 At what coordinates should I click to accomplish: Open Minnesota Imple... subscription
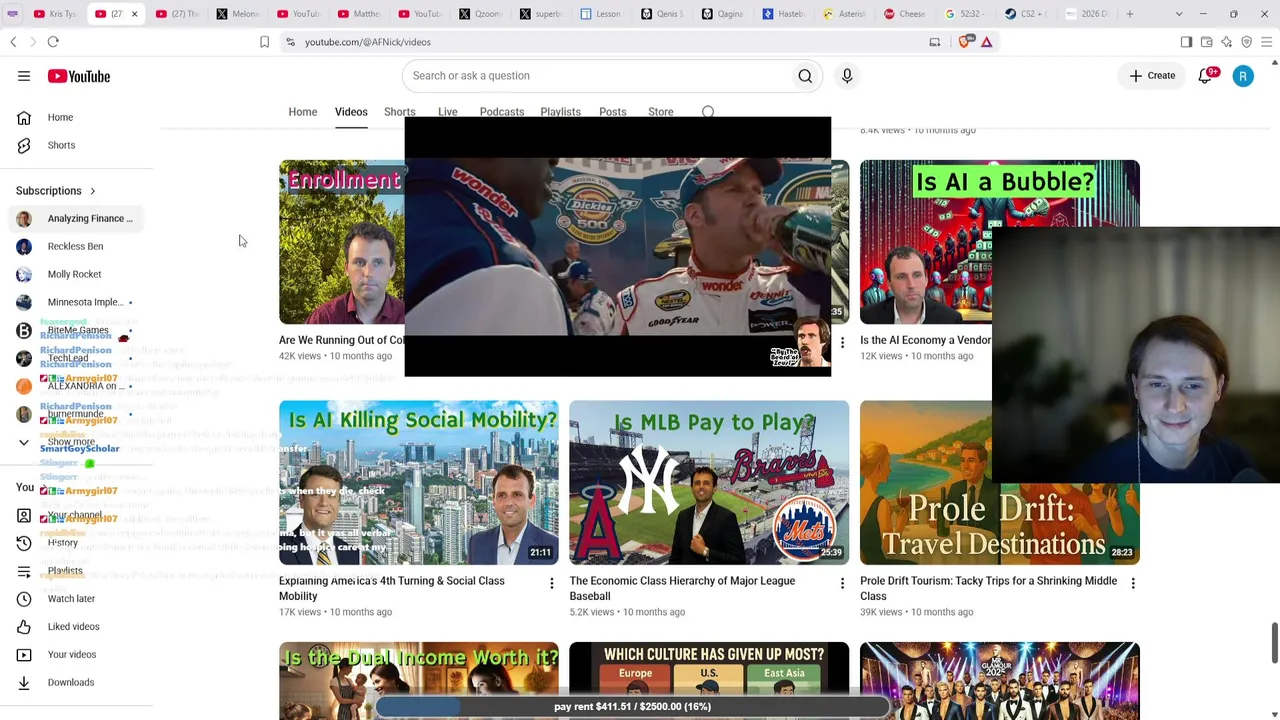tap(78, 303)
